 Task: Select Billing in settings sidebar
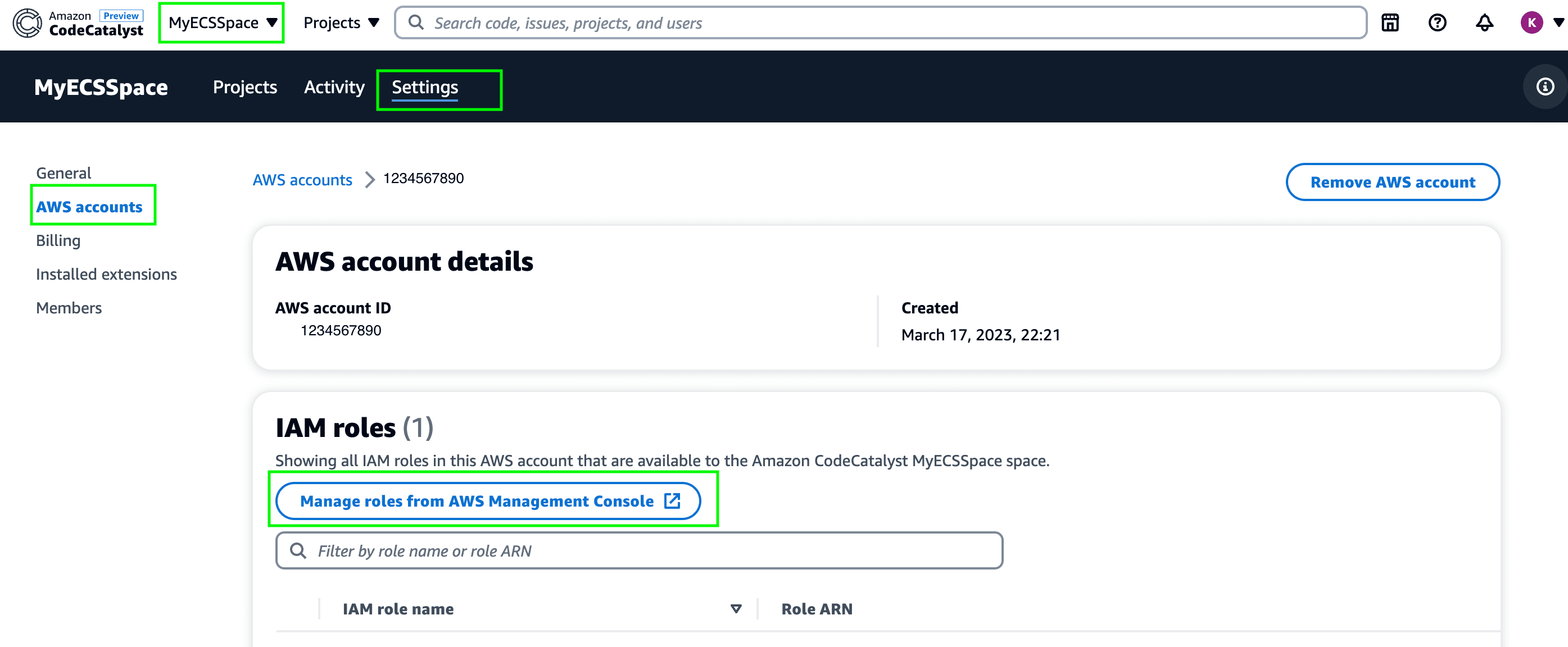[x=58, y=241]
